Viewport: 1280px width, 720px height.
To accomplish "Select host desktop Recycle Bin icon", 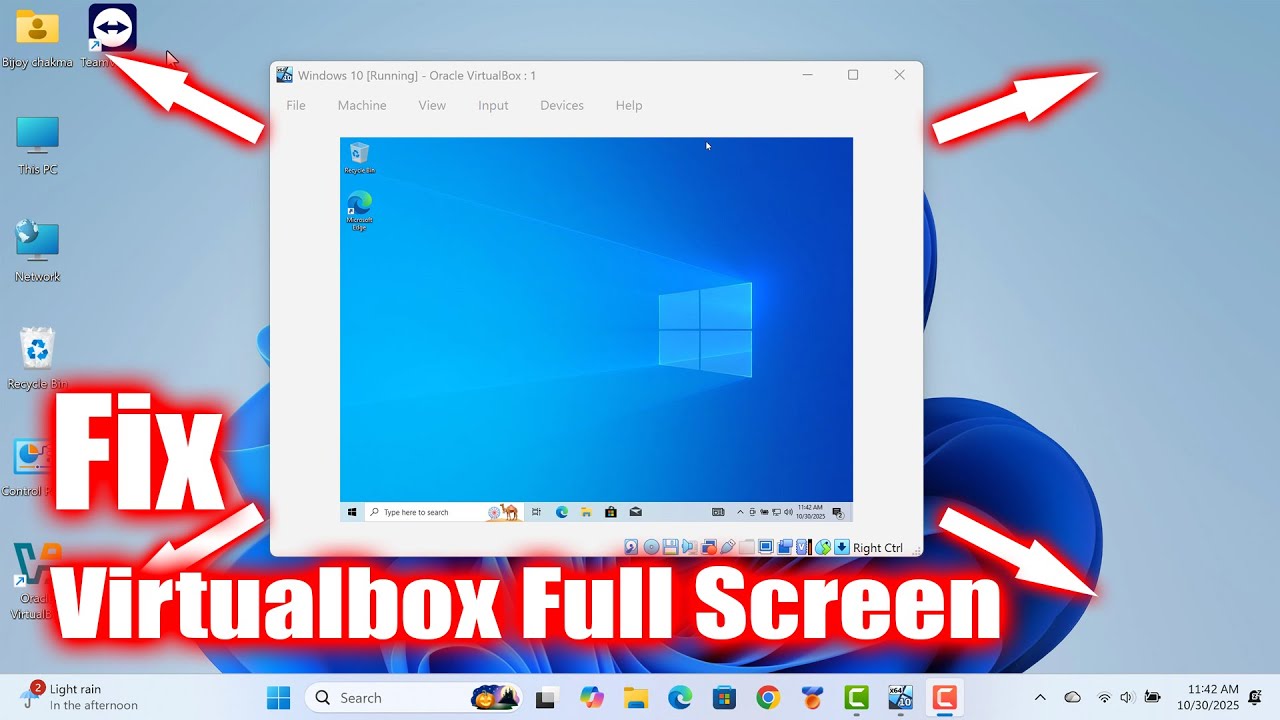I will click(x=37, y=358).
